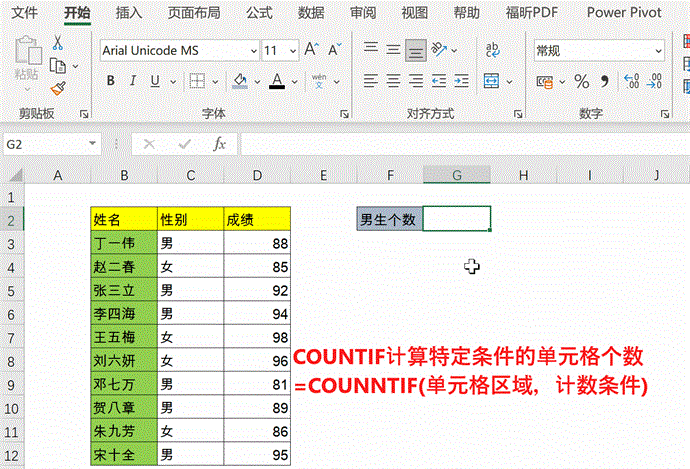Click the Increase Font Size icon
Image resolution: width=690 pixels, height=469 pixels.
click(x=310, y=50)
